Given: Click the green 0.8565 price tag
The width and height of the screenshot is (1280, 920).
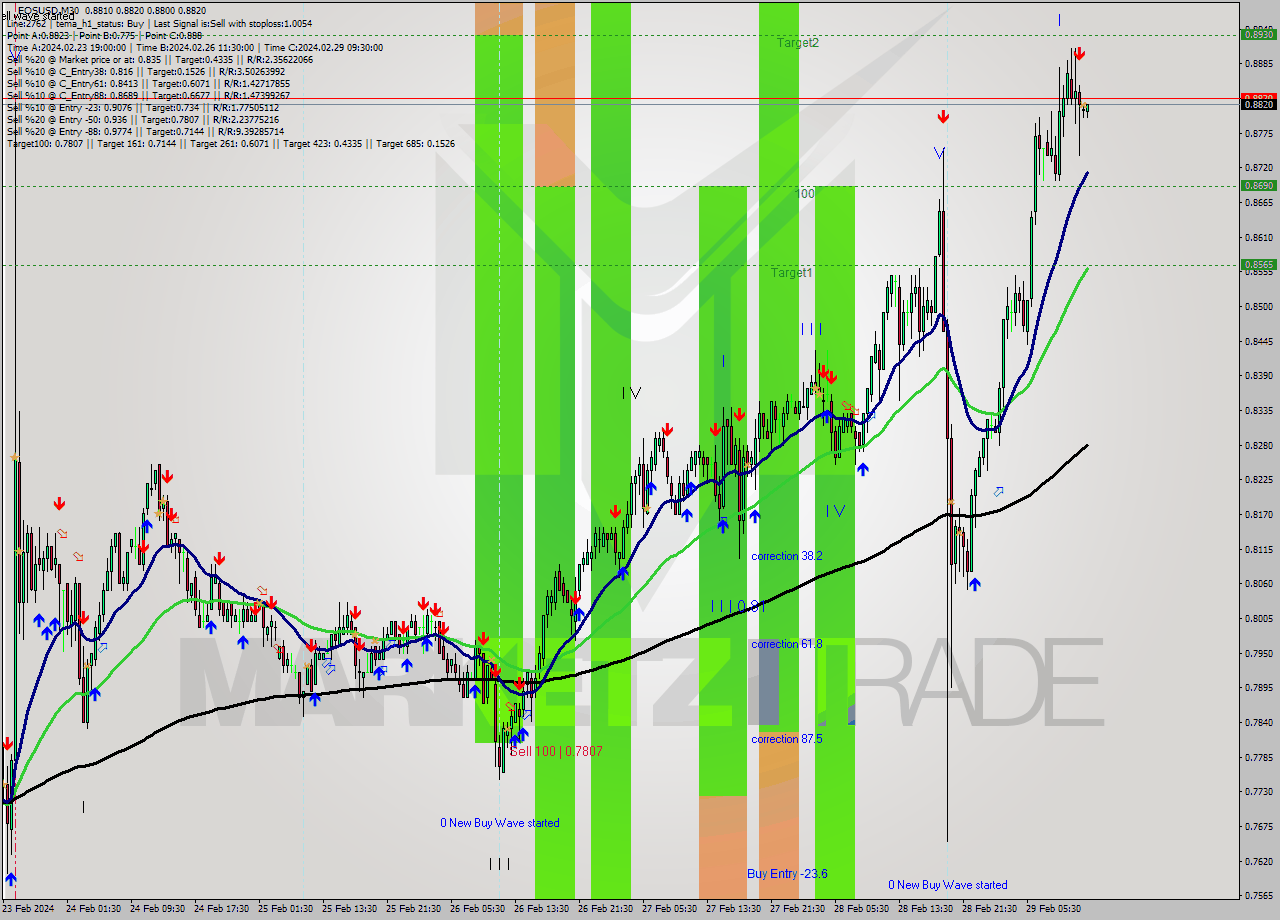Looking at the screenshot, I should pos(1258,265).
